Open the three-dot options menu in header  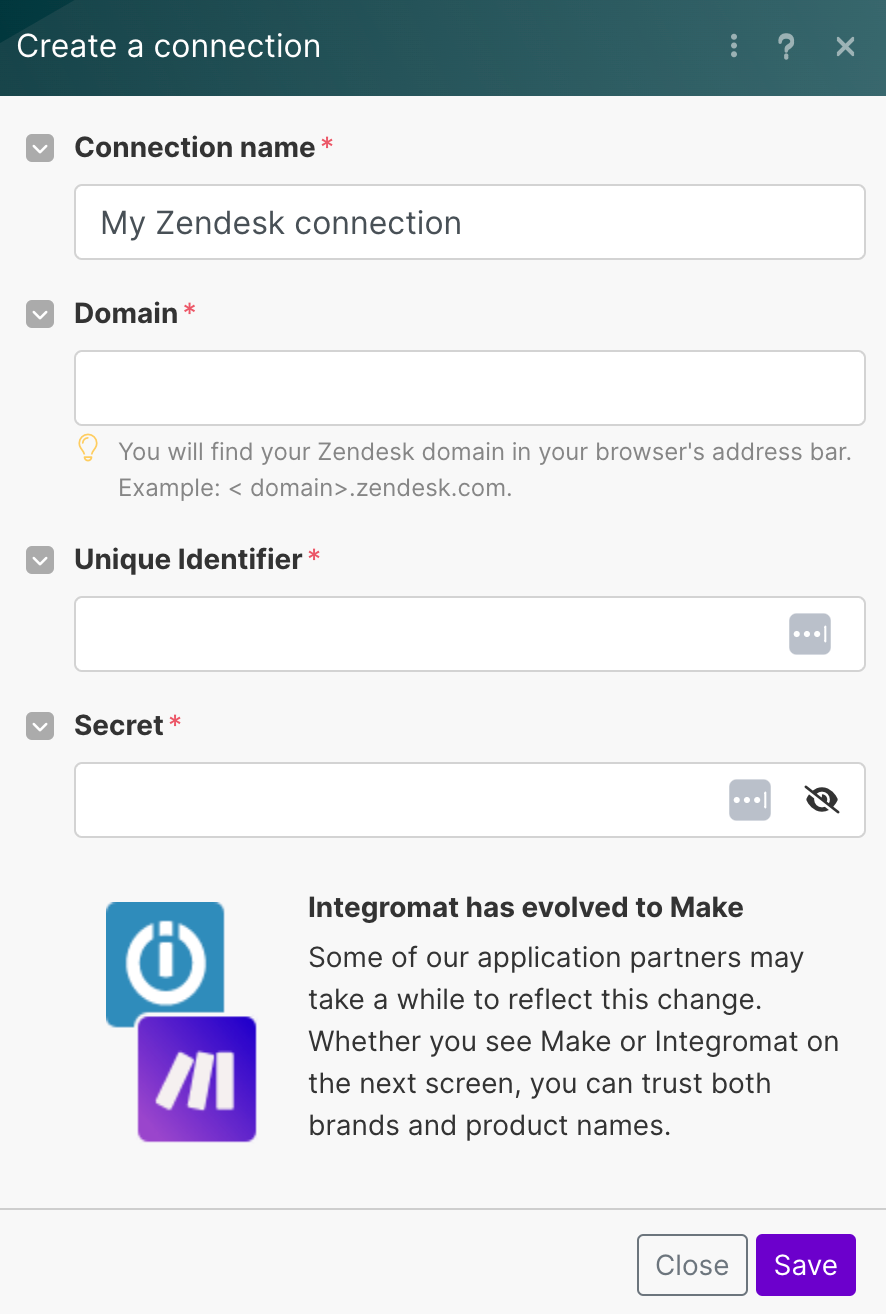pyautogui.click(x=734, y=46)
